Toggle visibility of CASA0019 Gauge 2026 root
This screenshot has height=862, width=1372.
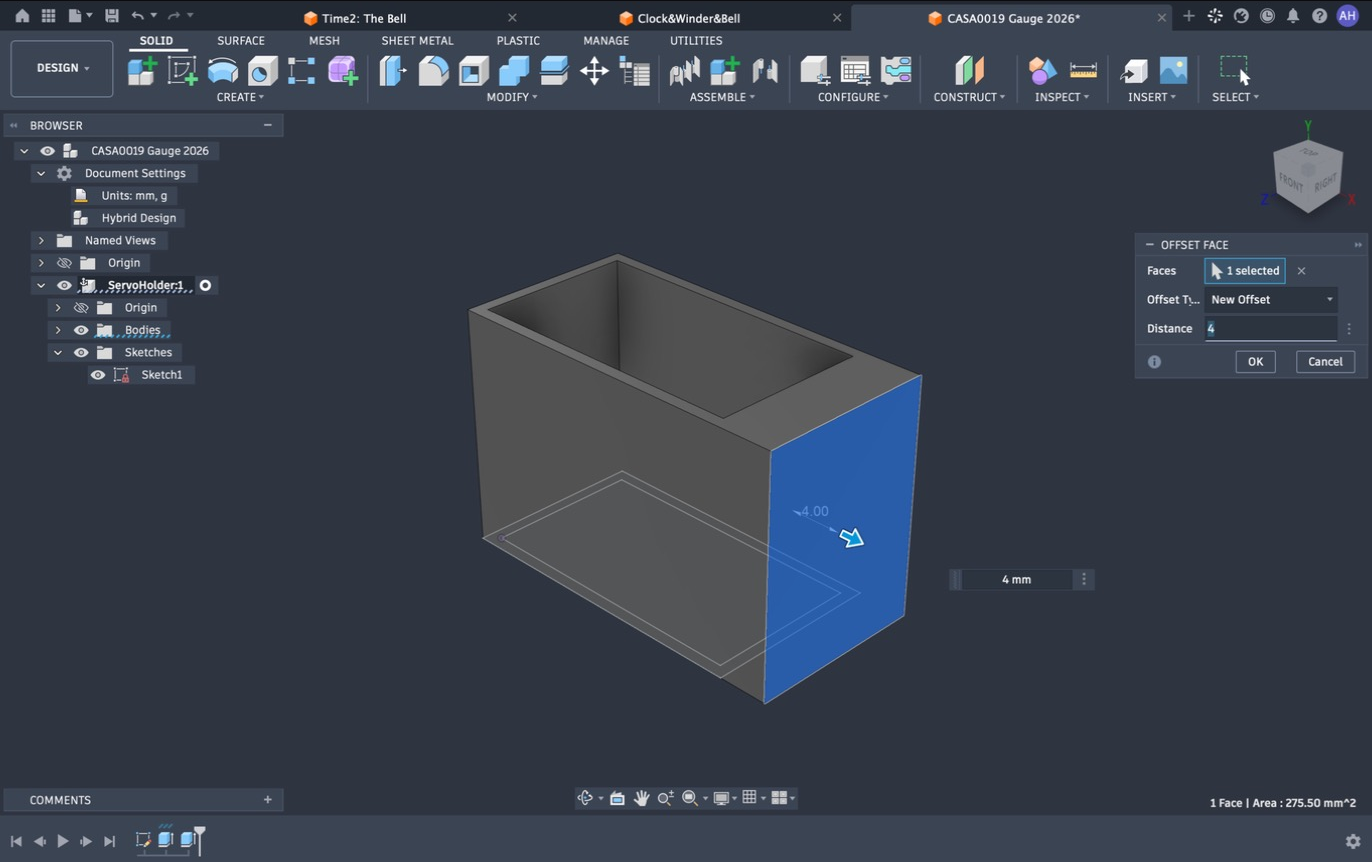(x=47, y=151)
